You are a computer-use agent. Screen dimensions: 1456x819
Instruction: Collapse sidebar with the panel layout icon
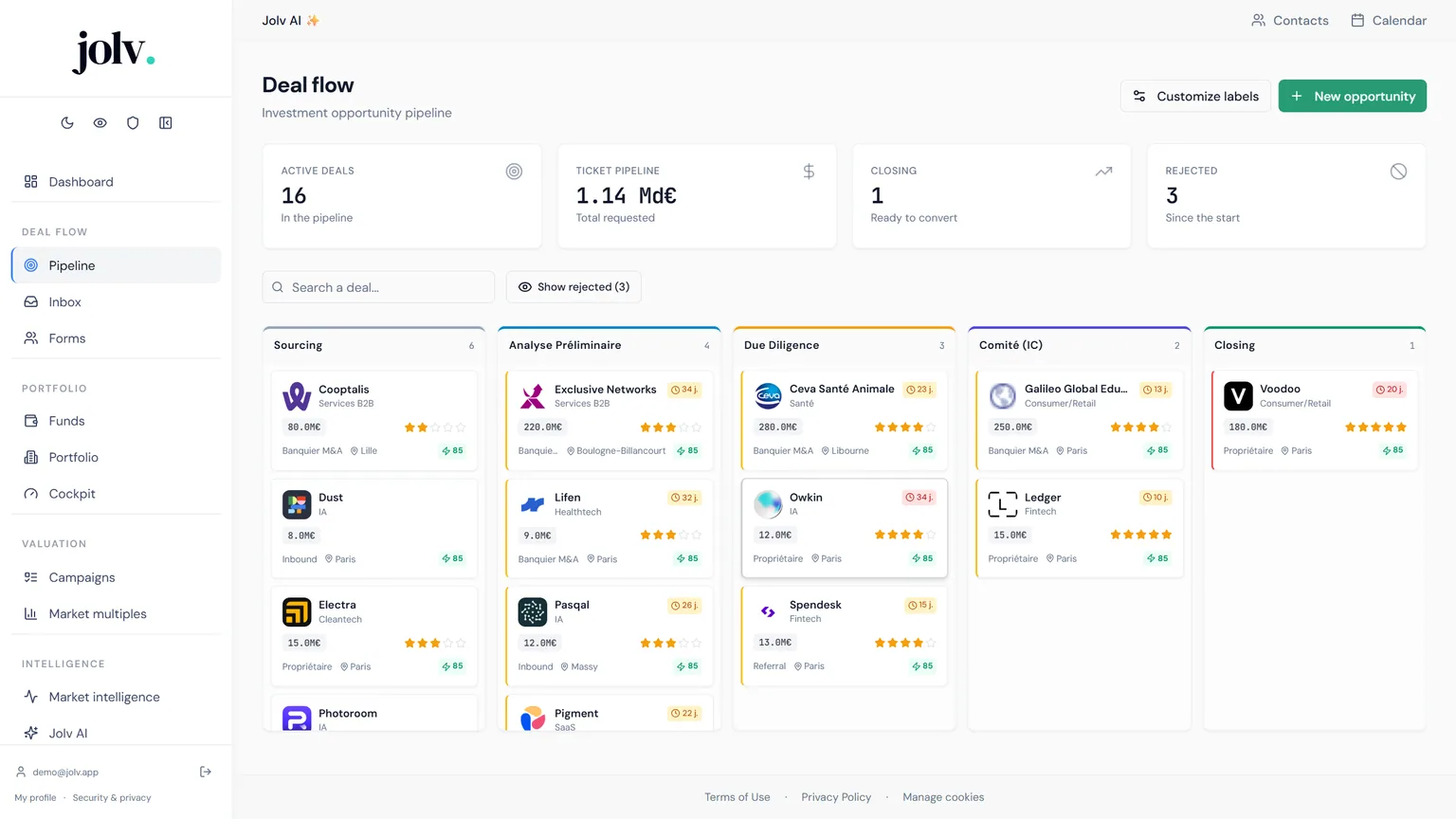(x=166, y=123)
